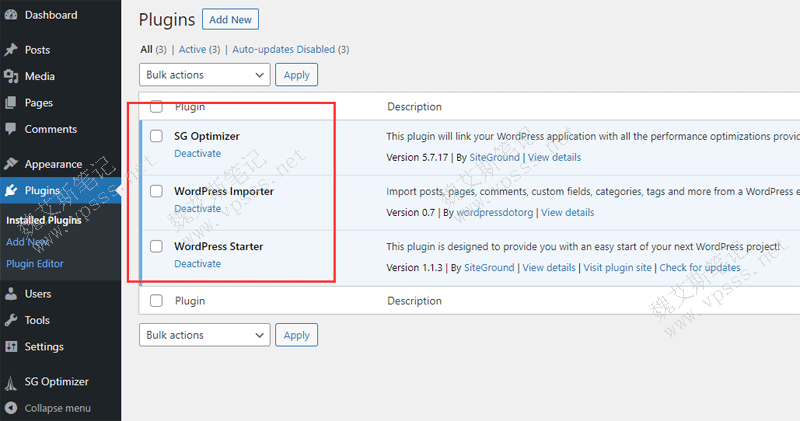Click the WordPress Starter plugin name
Viewport: 800px width, 421px height.
tap(218, 246)
